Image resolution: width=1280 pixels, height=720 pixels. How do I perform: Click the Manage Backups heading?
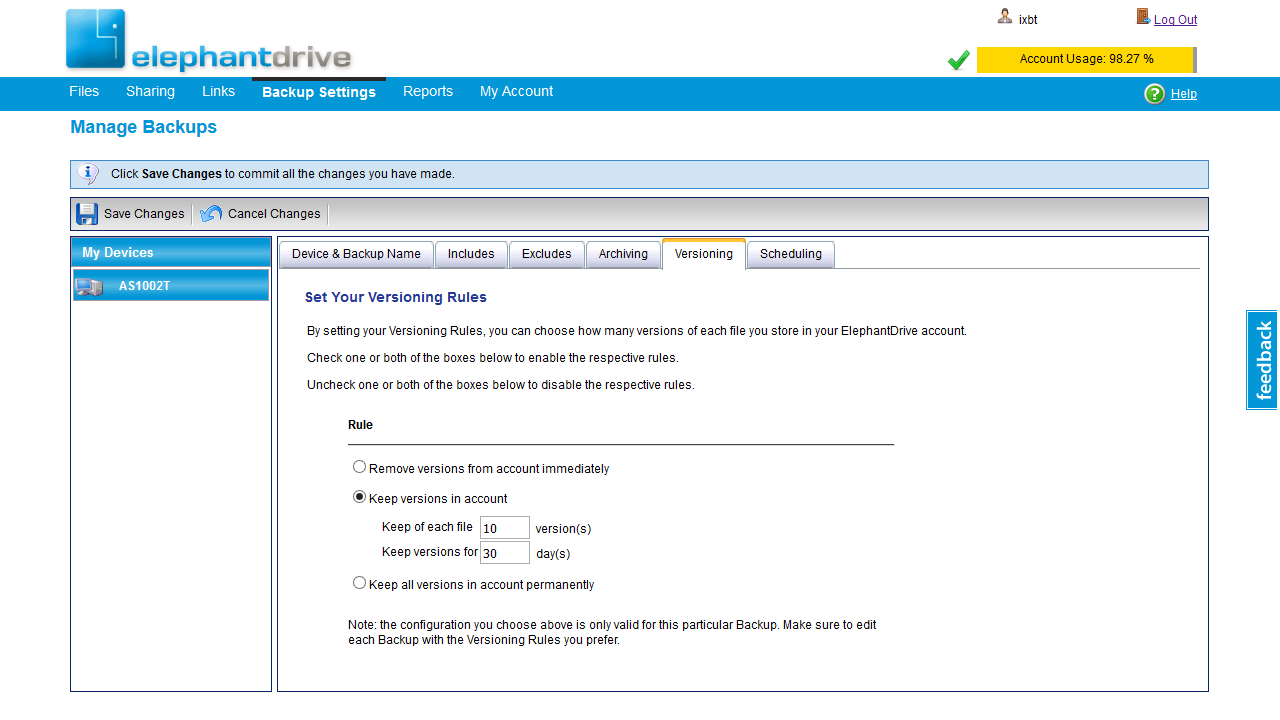coord(144,127)
